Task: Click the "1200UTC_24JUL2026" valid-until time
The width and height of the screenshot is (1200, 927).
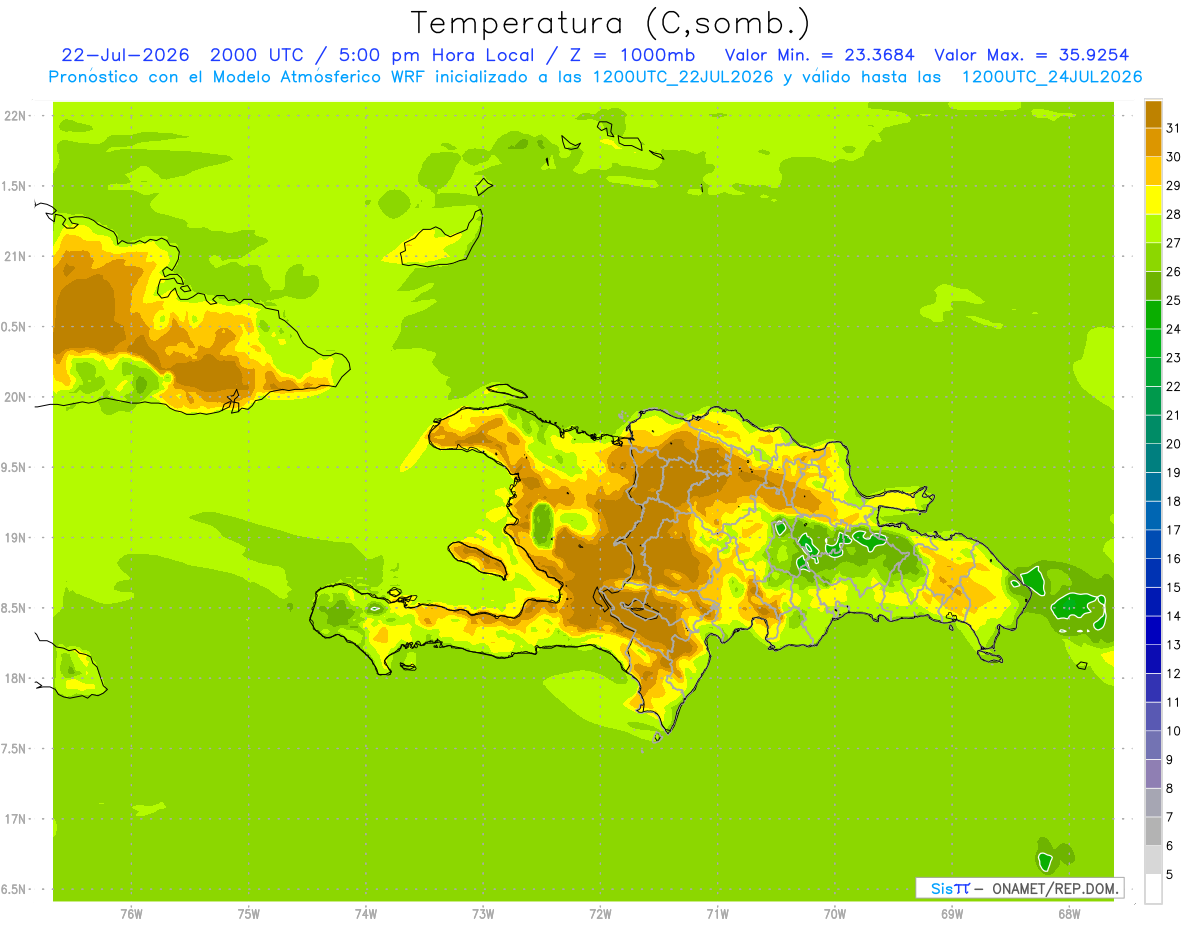Action: click(1051, 77)
